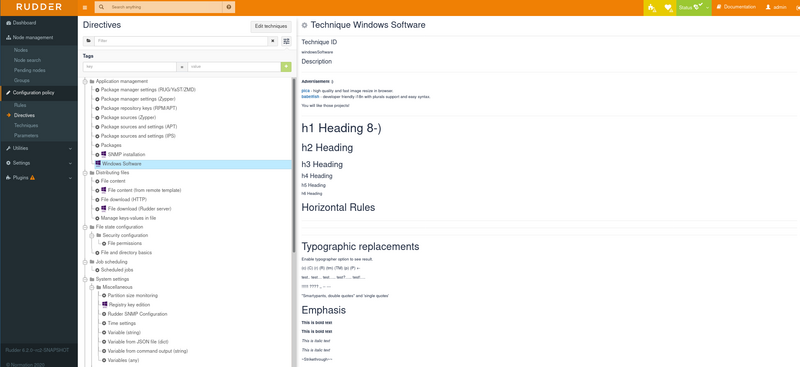This screenshot has width=800, height=367.
Task: Collapse the File state configuration category
Action: (x=85, y=227)
